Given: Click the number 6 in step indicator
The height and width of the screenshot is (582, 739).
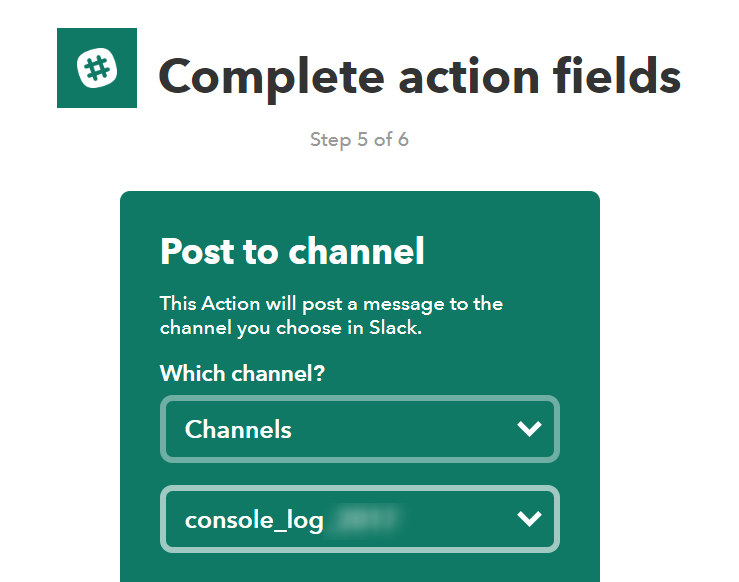Looking at the screenshot, I should point(403,139).
